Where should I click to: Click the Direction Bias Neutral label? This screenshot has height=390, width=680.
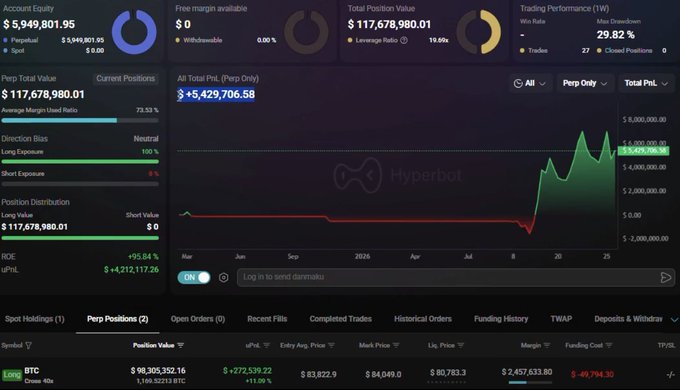click(146, 139)
